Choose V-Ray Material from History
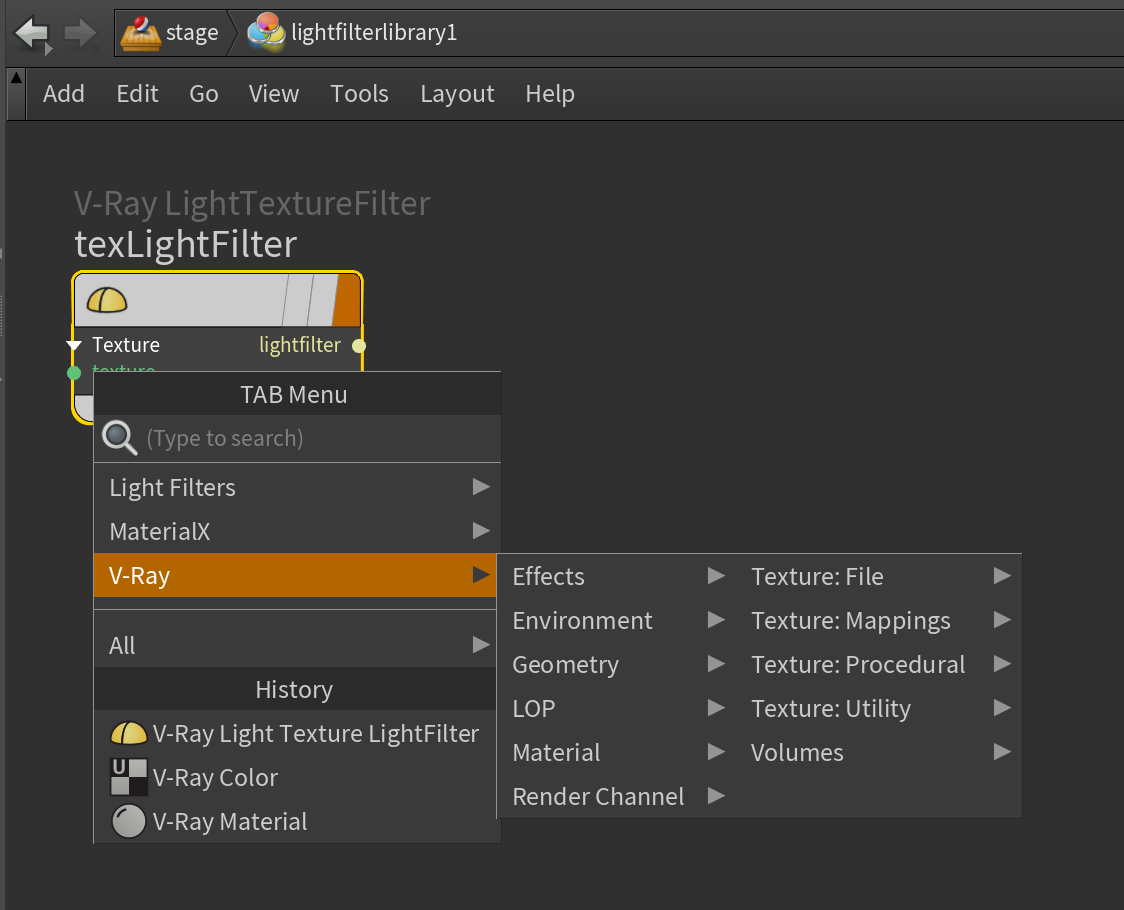Viewport: 1124px width, 910px height. [x=295, y=822]
